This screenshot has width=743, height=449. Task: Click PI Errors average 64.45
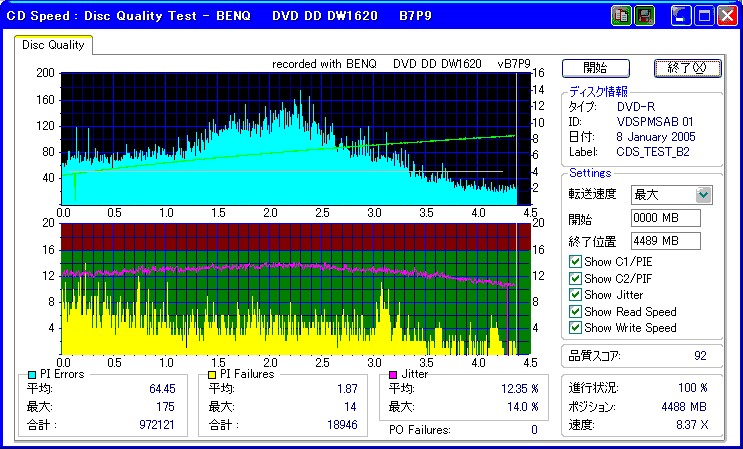click(x=162, y=389)
